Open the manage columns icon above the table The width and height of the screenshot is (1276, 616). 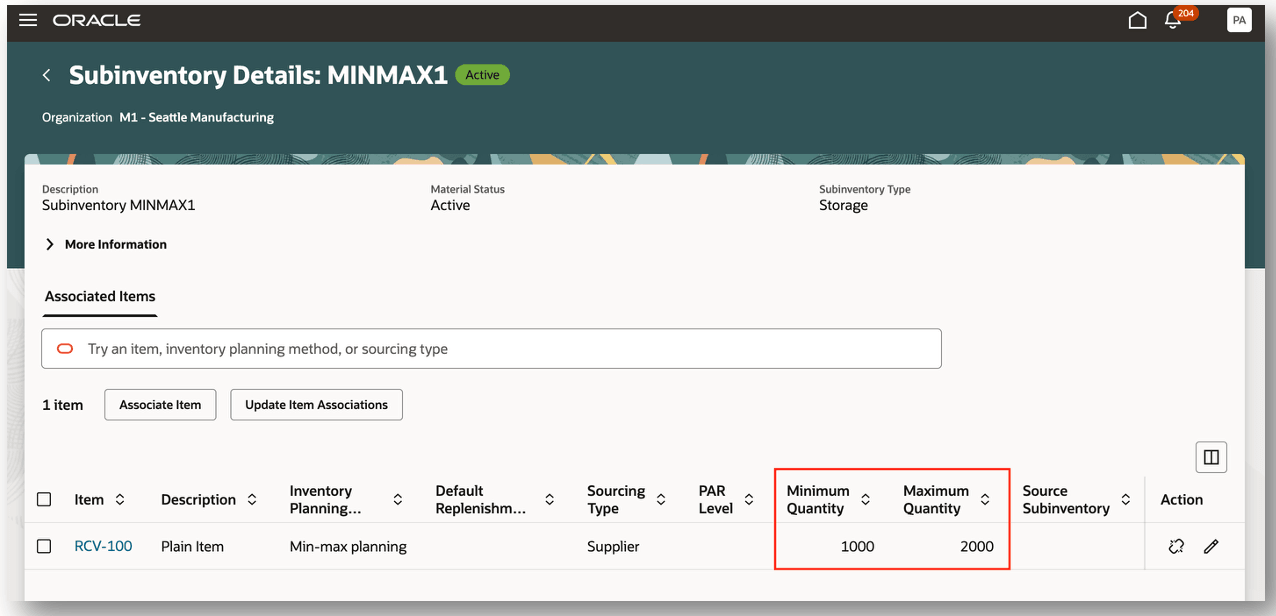(1211, 456)
